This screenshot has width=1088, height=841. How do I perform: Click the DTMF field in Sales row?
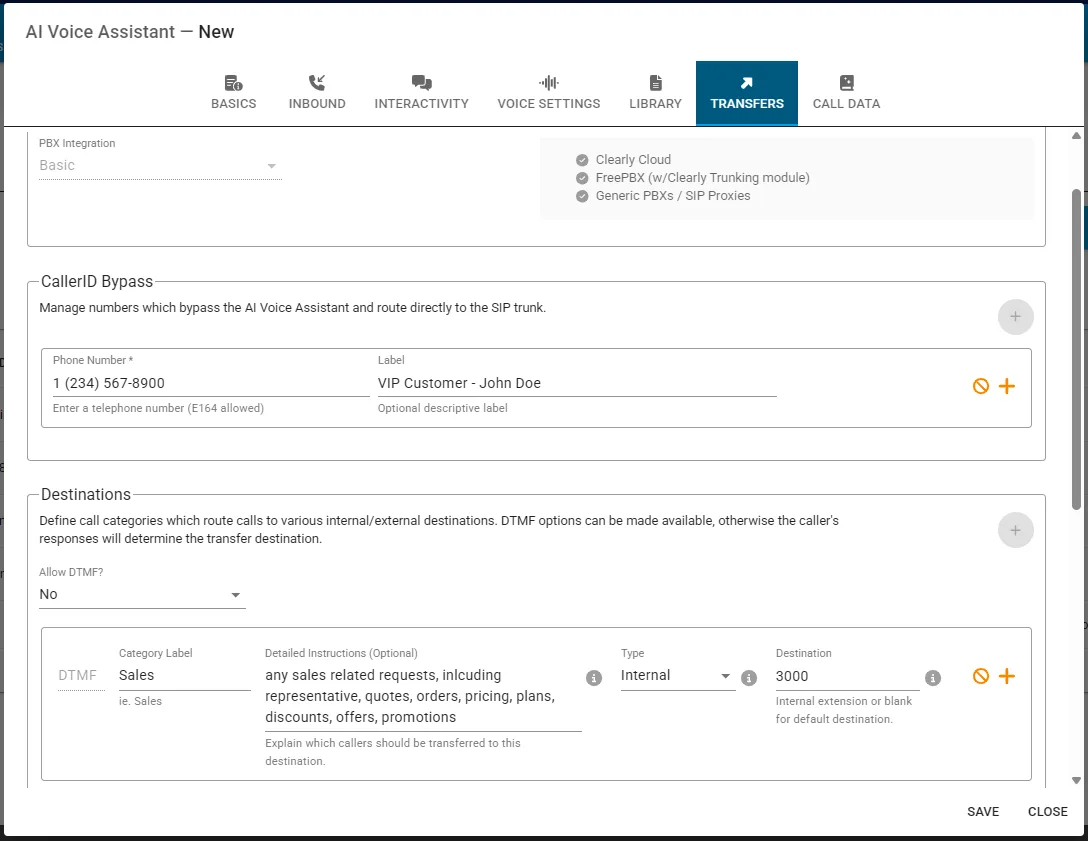81,676
